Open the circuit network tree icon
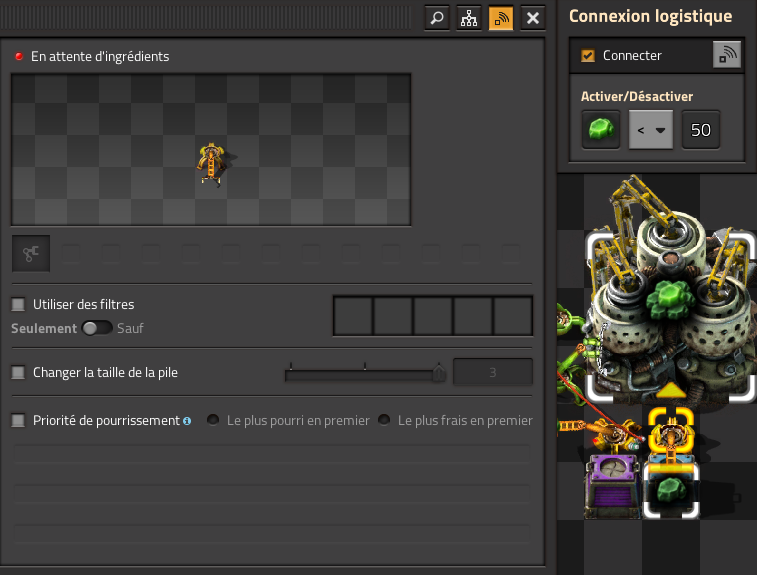The image size is (757, 575). 469,18
